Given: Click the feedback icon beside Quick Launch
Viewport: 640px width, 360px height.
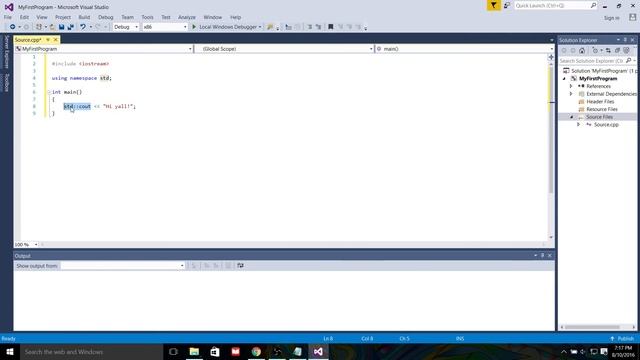Looking at the screenshot, I should (x=507, y=5).
